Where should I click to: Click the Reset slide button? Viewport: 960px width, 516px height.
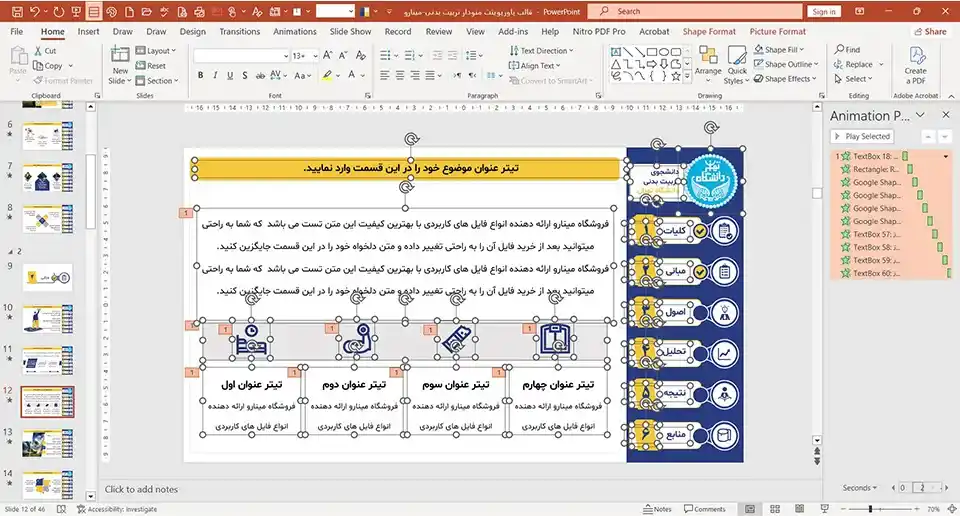[151, 65]
